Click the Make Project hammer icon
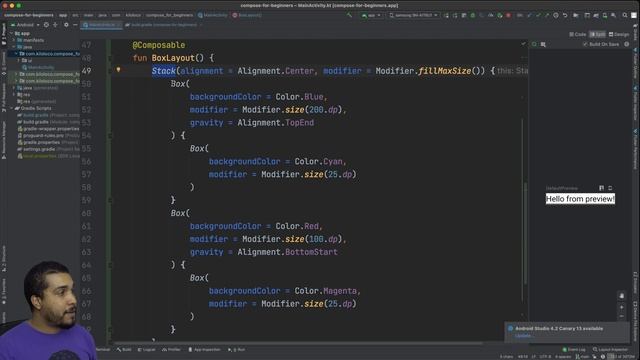This screenshot has height=360, width=640. tap(349, 15)
